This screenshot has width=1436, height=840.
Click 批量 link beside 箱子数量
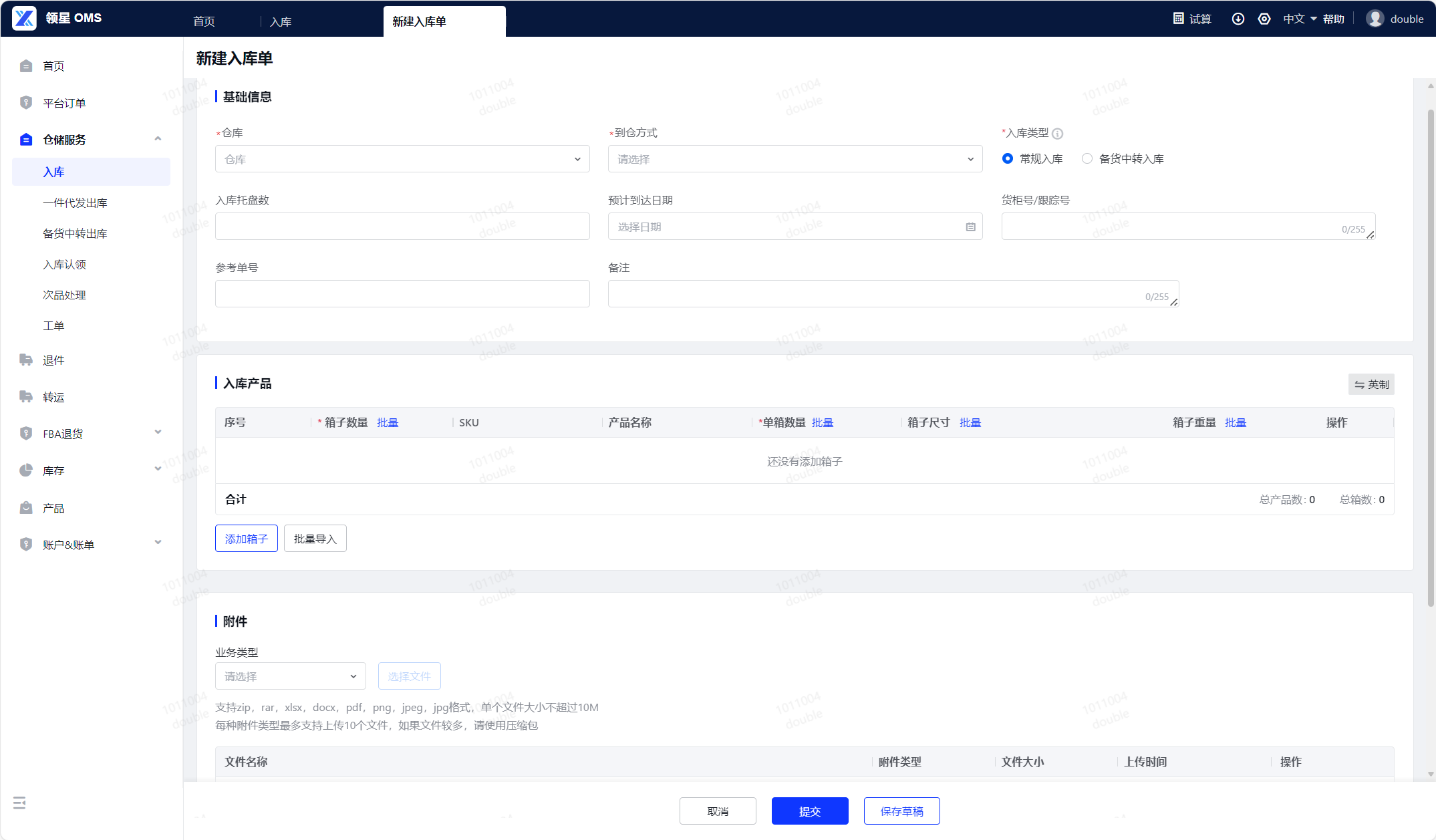pos(388,422)
